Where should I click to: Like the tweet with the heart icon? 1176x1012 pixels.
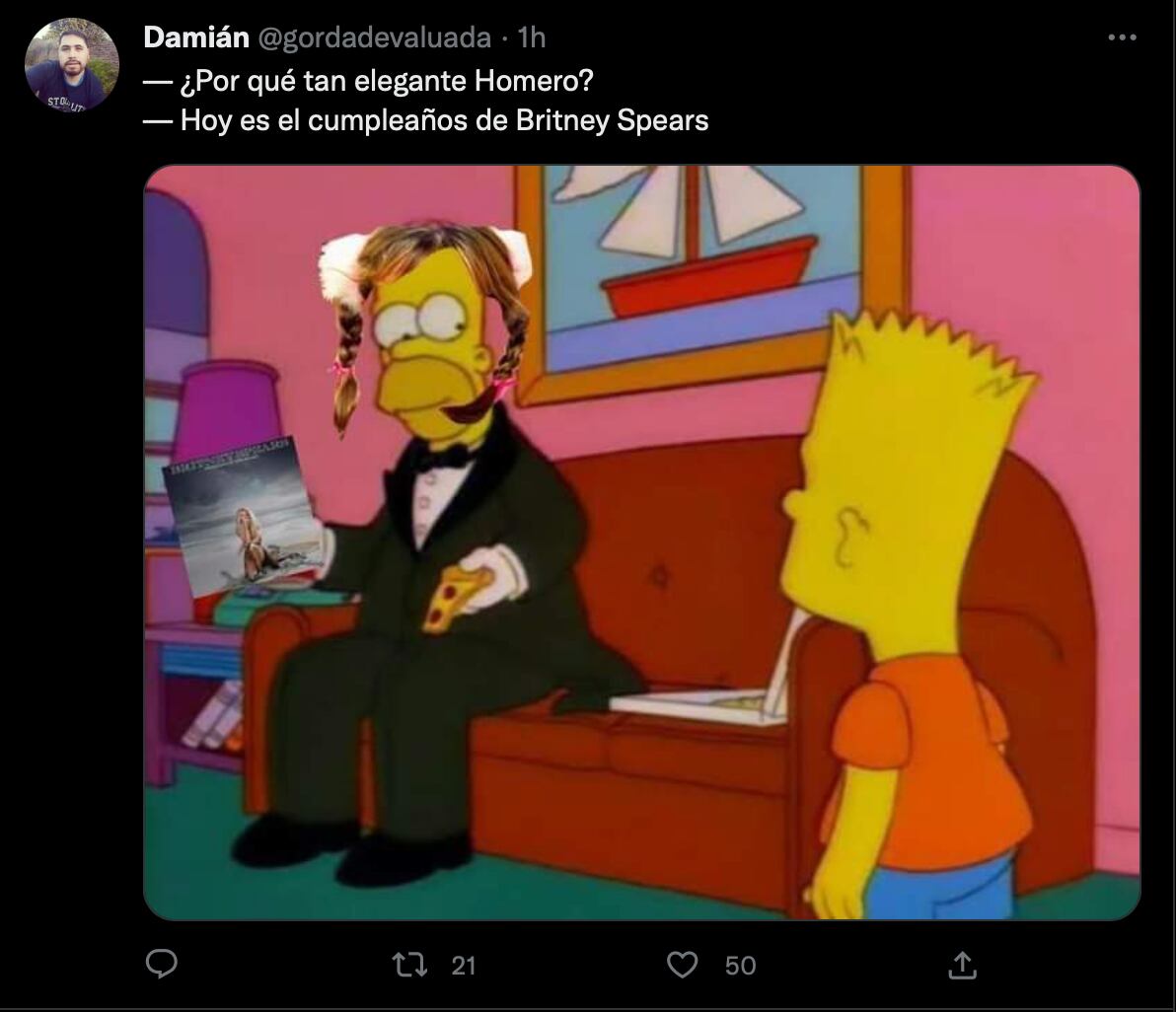tap(682, 965)
